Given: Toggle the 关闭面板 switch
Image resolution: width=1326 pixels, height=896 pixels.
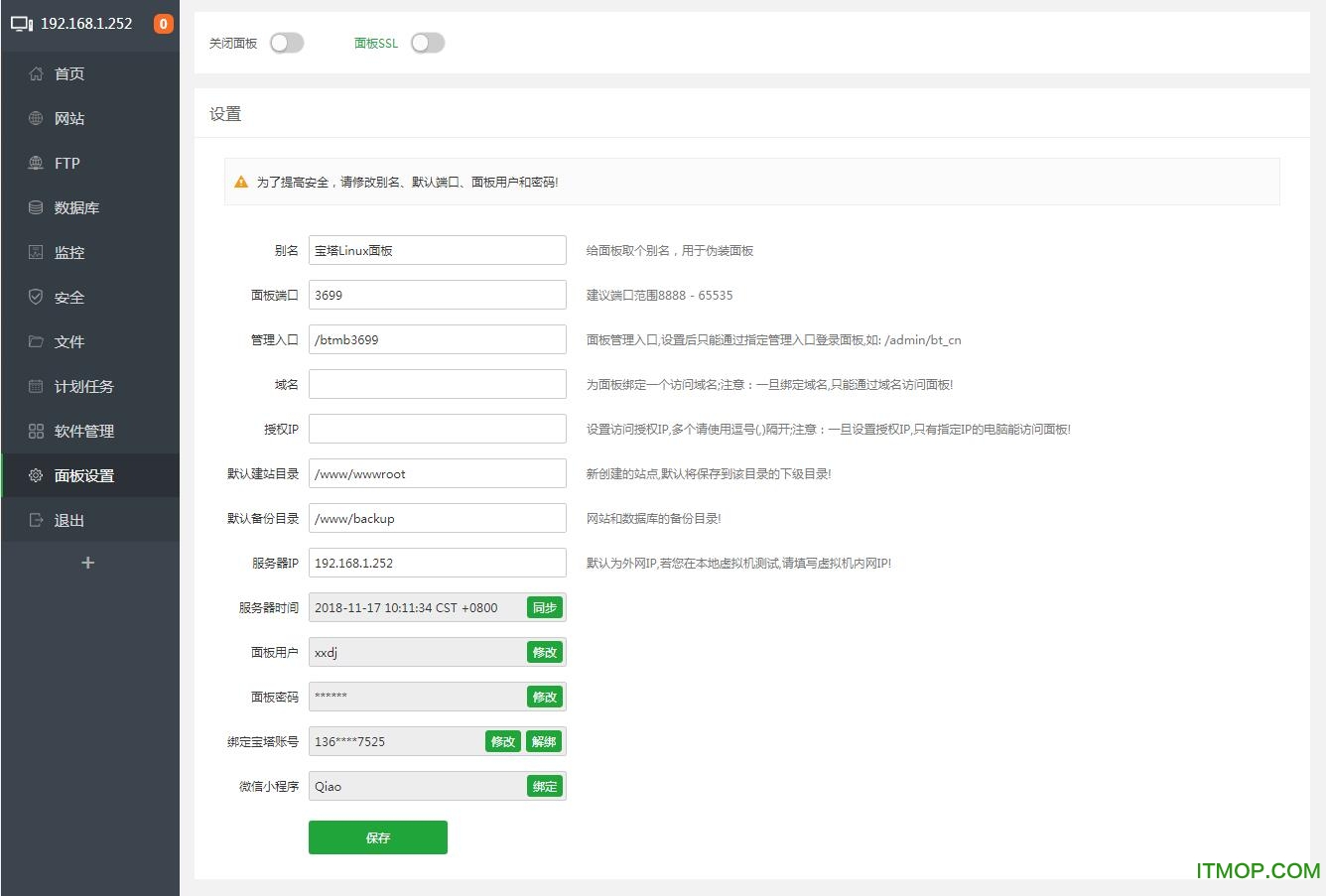Looking at the screenshot, I should click(x=287, y=43).
